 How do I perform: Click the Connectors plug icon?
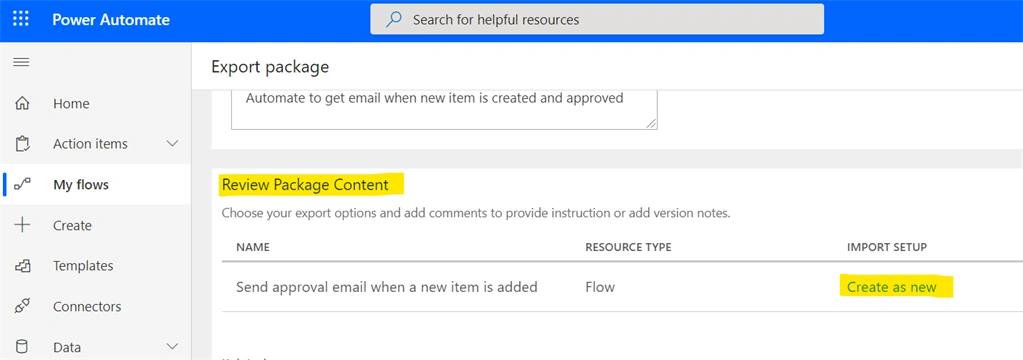(22, 307)
